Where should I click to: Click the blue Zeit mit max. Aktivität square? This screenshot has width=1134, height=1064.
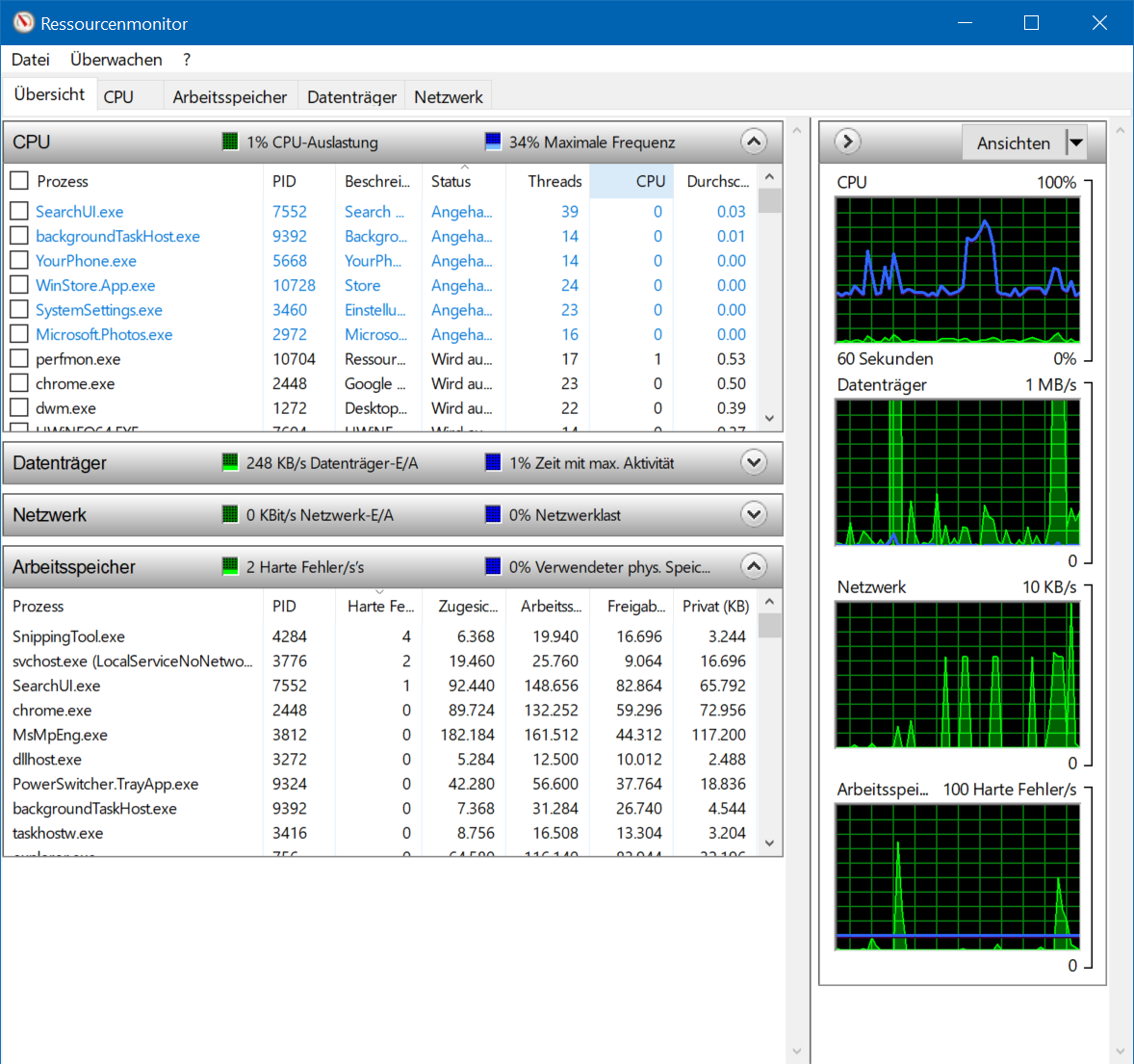pos(493,463)
